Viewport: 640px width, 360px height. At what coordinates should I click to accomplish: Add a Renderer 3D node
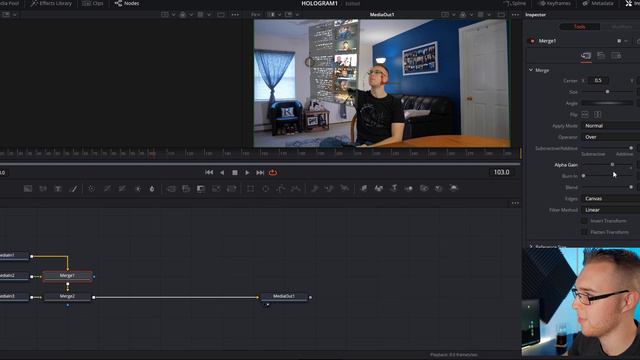(x=453, y=189)
